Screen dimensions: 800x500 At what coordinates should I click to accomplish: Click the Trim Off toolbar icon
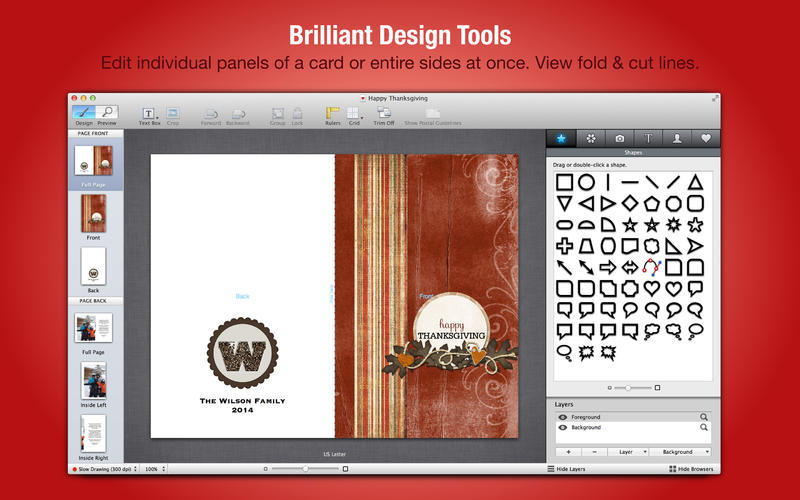tap(383, 113)
